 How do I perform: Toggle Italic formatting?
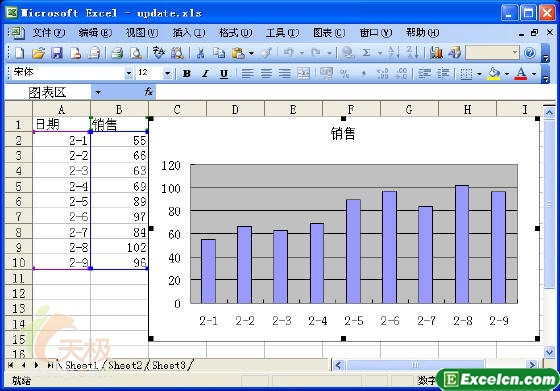[x=205, y=74]
